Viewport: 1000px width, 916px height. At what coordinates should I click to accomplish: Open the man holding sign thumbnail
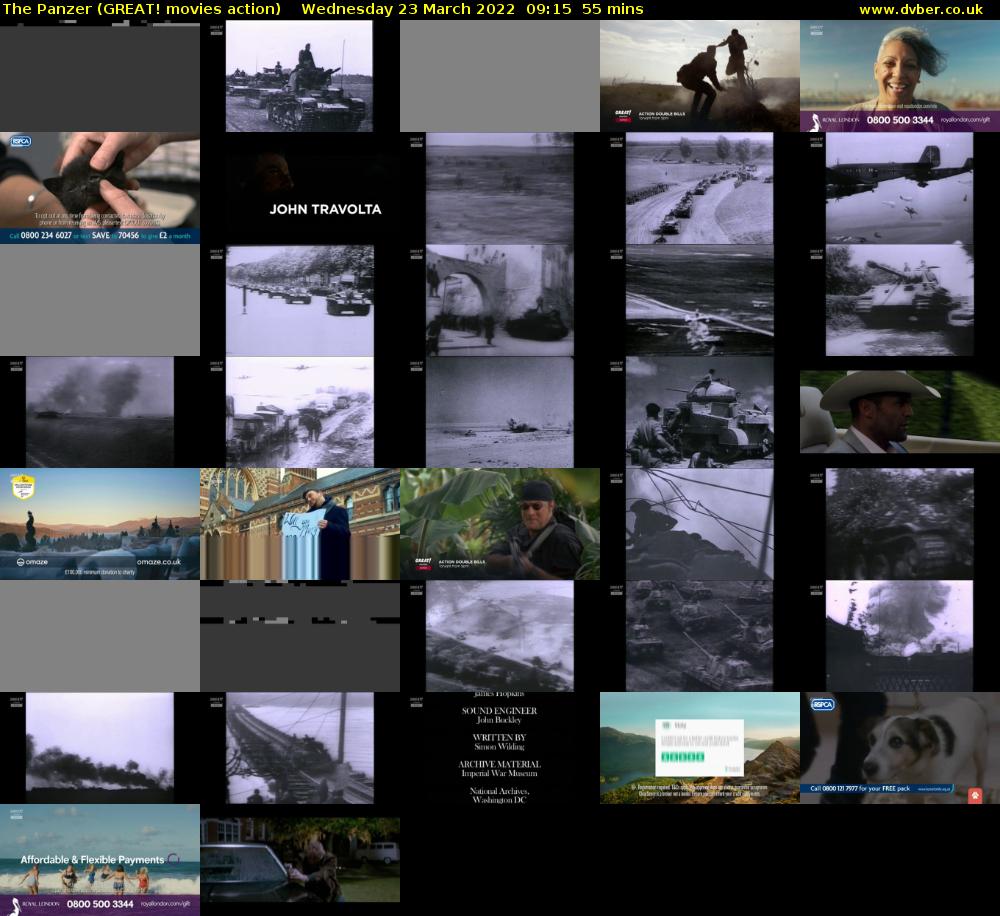300,524
